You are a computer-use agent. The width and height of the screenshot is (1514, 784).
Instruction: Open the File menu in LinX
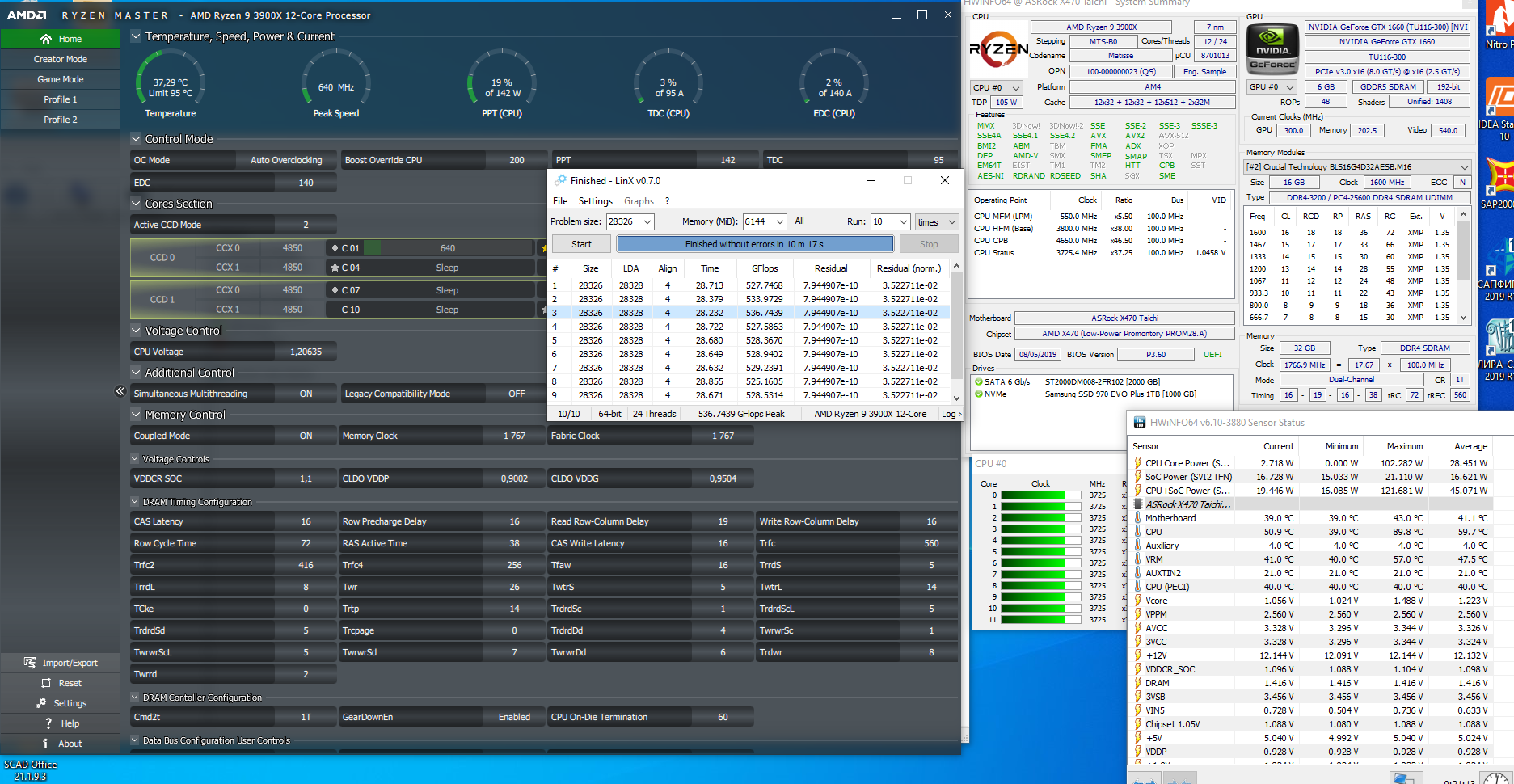click(x=560, y=201)
